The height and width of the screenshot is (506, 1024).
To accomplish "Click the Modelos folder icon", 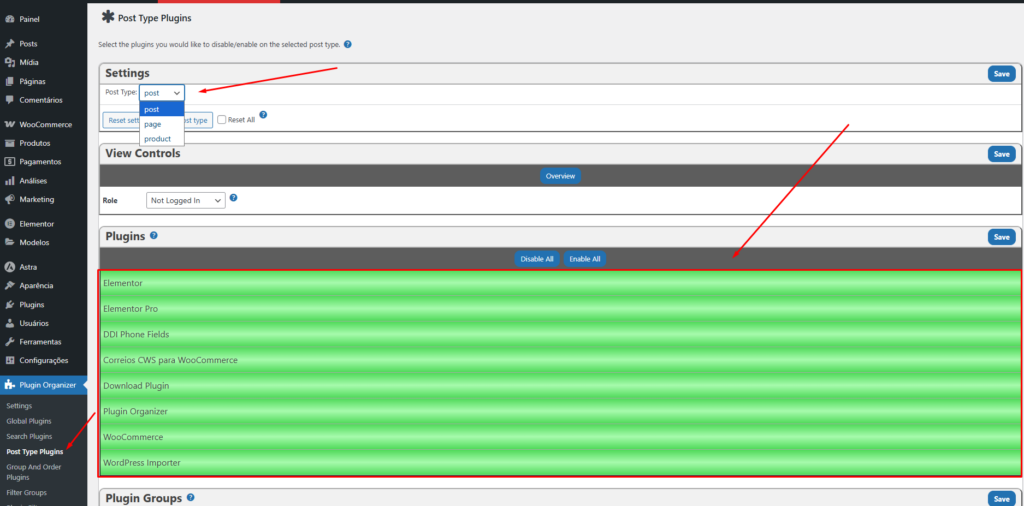I will coord(10,242).
